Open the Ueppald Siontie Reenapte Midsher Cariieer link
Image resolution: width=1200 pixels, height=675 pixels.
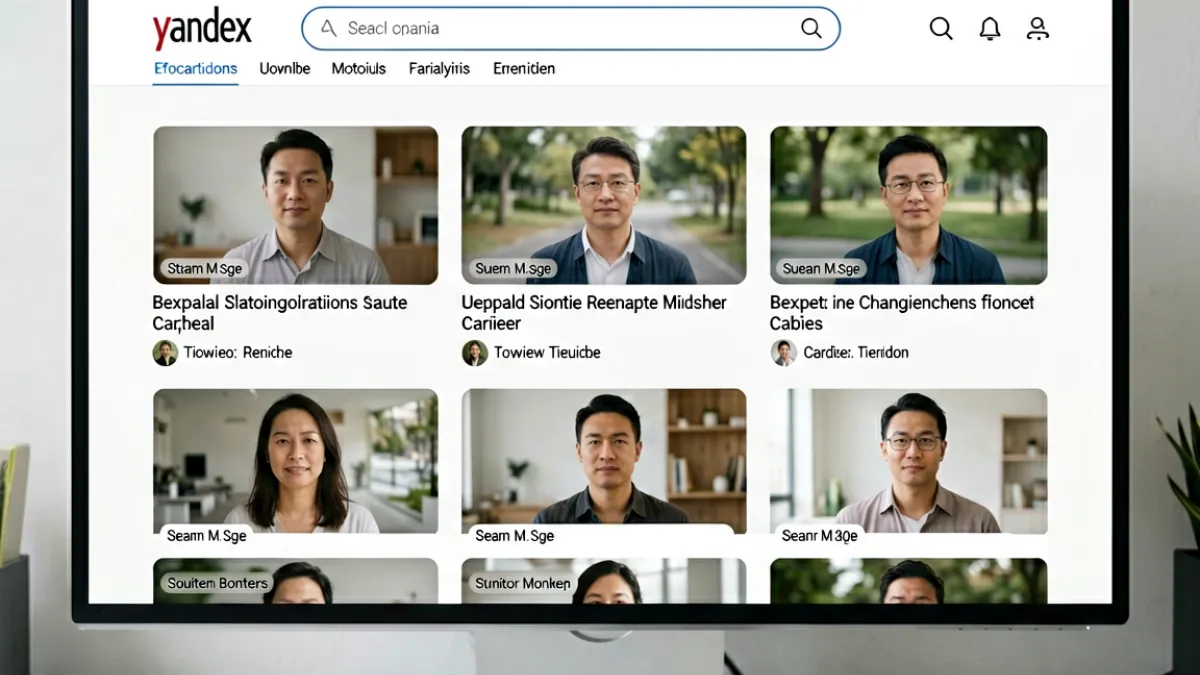click(594, 312)
